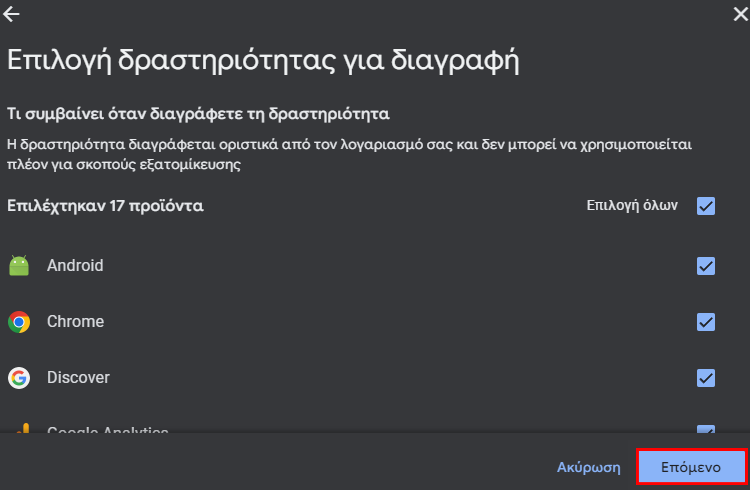Click the 'Επόμενο' next button

(x=691, y=467)
